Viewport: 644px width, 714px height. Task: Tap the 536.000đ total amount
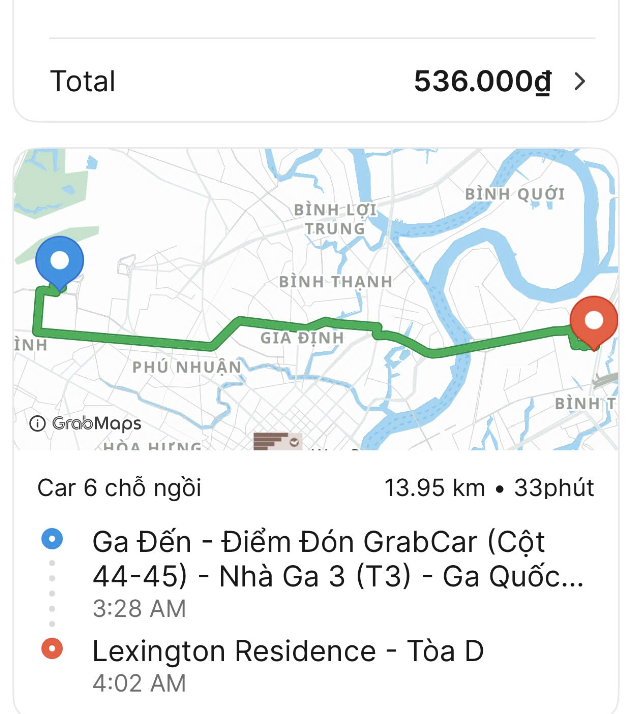click(x=482, y=82)
